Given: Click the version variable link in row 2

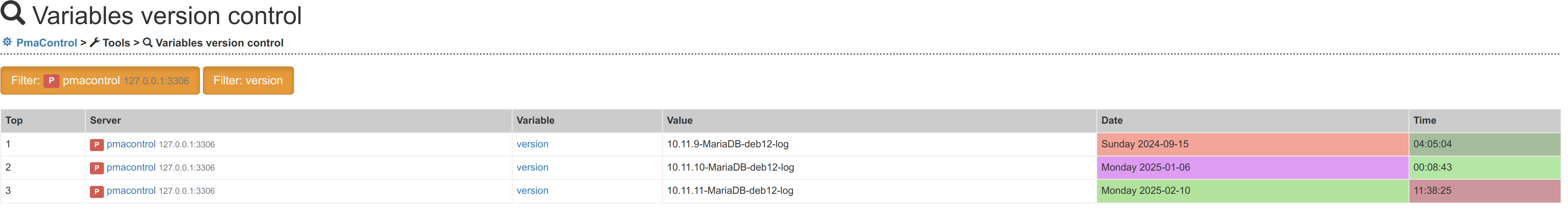Looking at the screenshot, I should (532, 167).
